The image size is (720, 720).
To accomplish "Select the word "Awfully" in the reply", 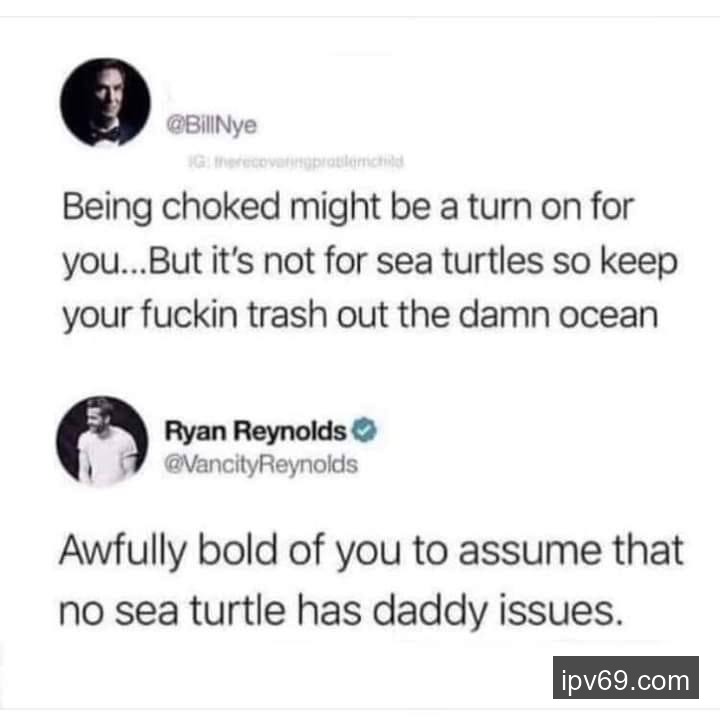I will 123,551.
